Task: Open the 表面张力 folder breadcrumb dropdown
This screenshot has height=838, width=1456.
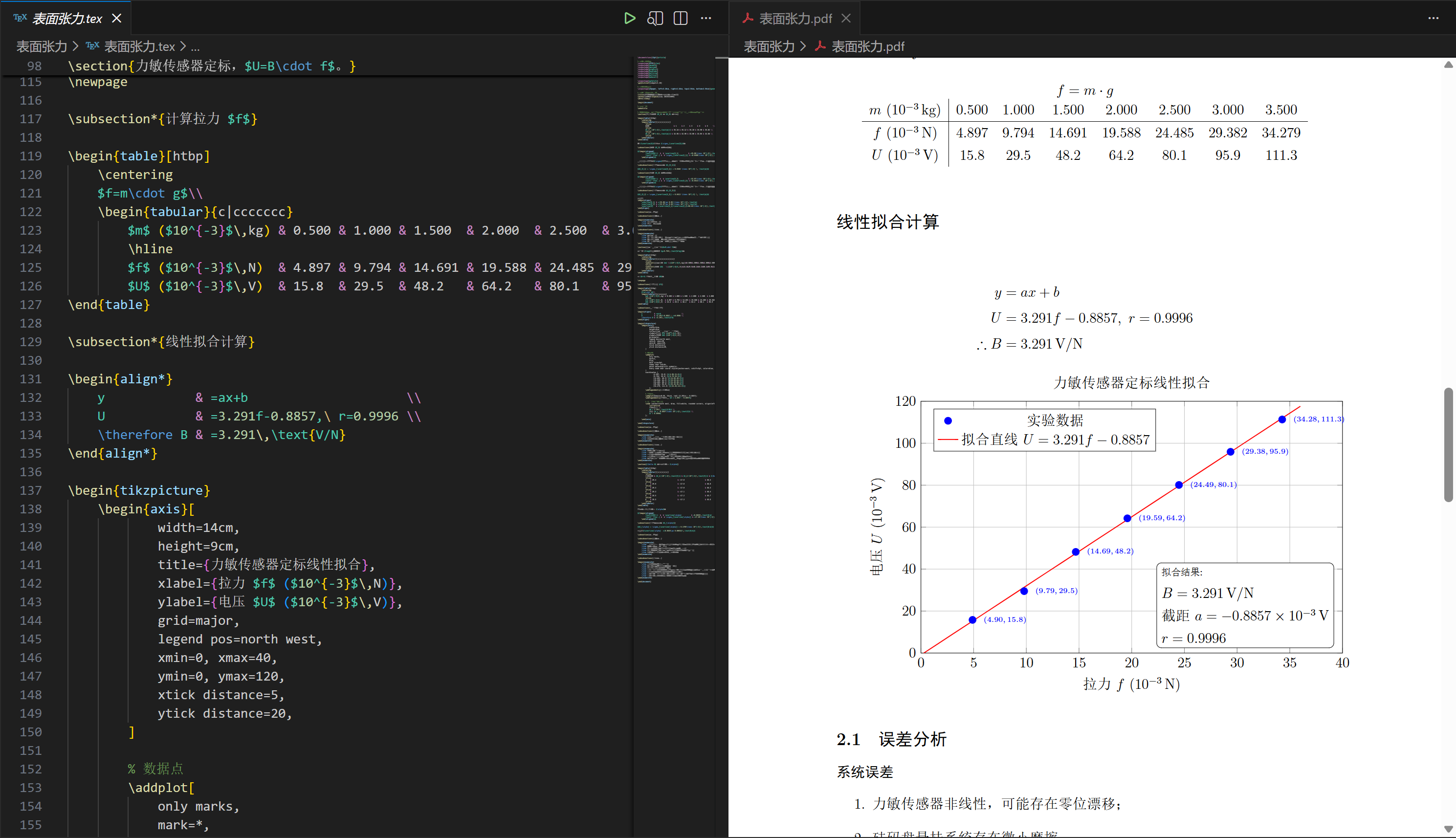Action: coord(41,46)
